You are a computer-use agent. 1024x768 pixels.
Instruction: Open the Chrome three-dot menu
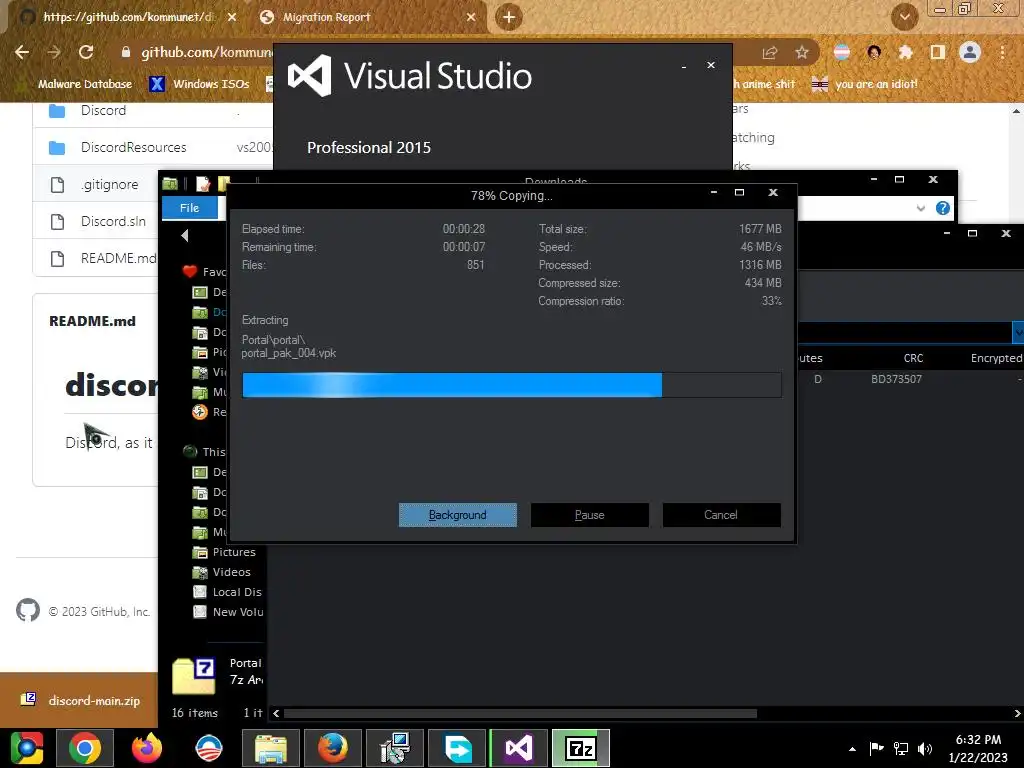click(1002, 52)
